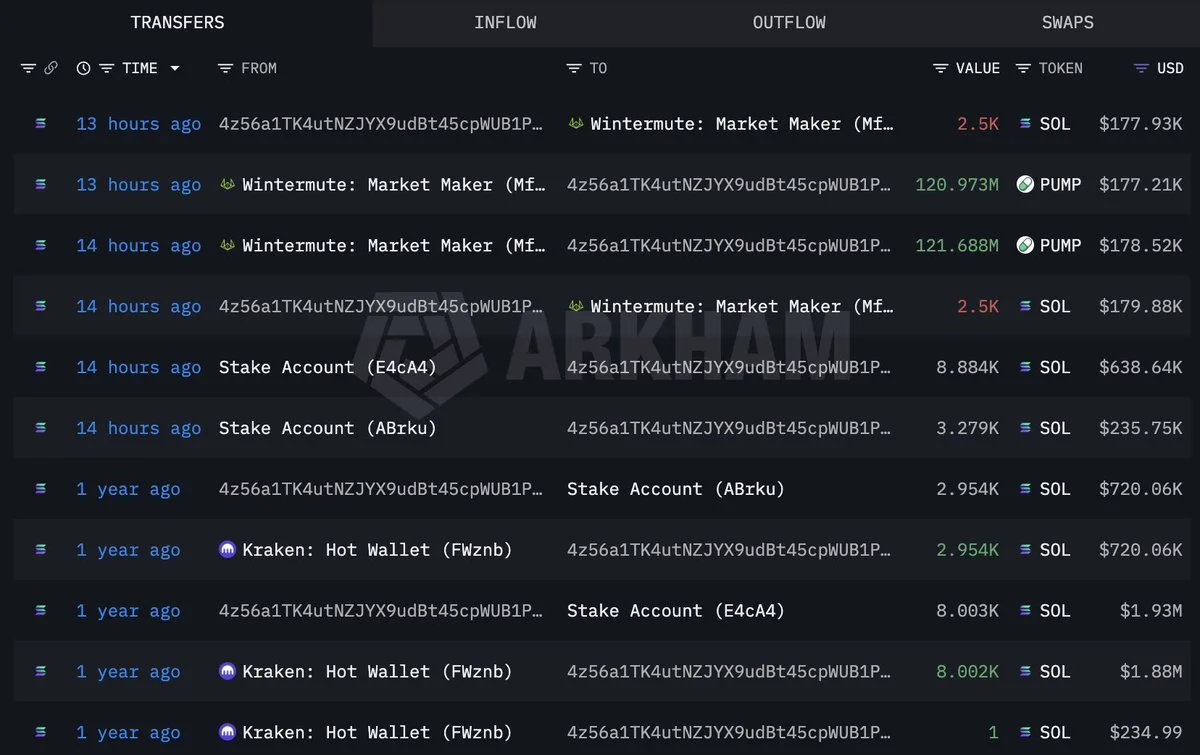Click the filter icon beside the link icon
The height and width of the screenshot is (755, 1200).
28,68
